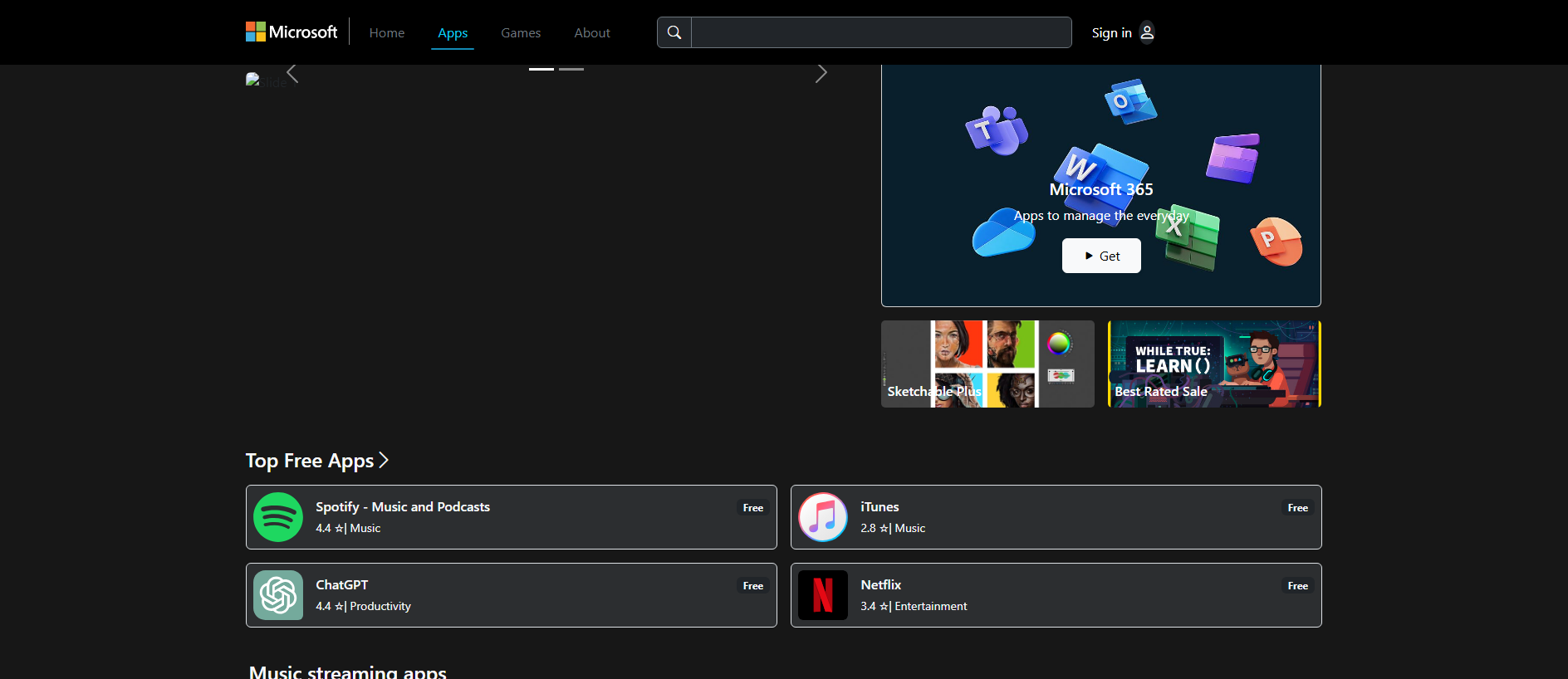The width and height of the screenshot is (1568, 679).
Task: Open the Netflix app title
Action: tap(880, 584)
